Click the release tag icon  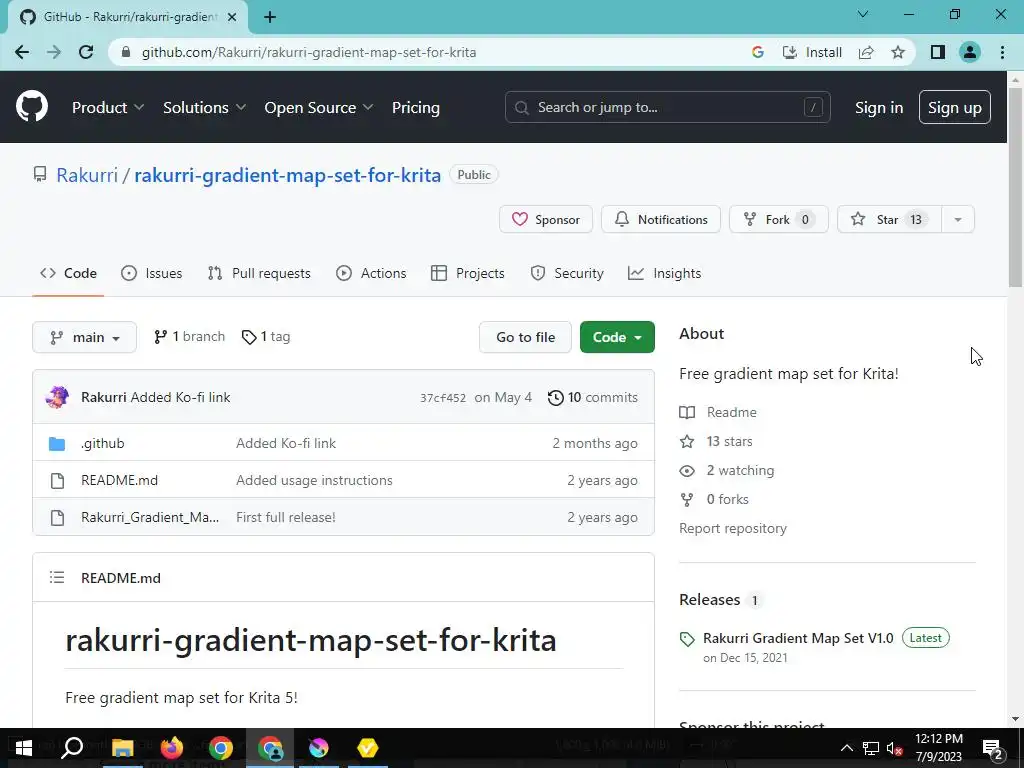click(x=687, y=639)
